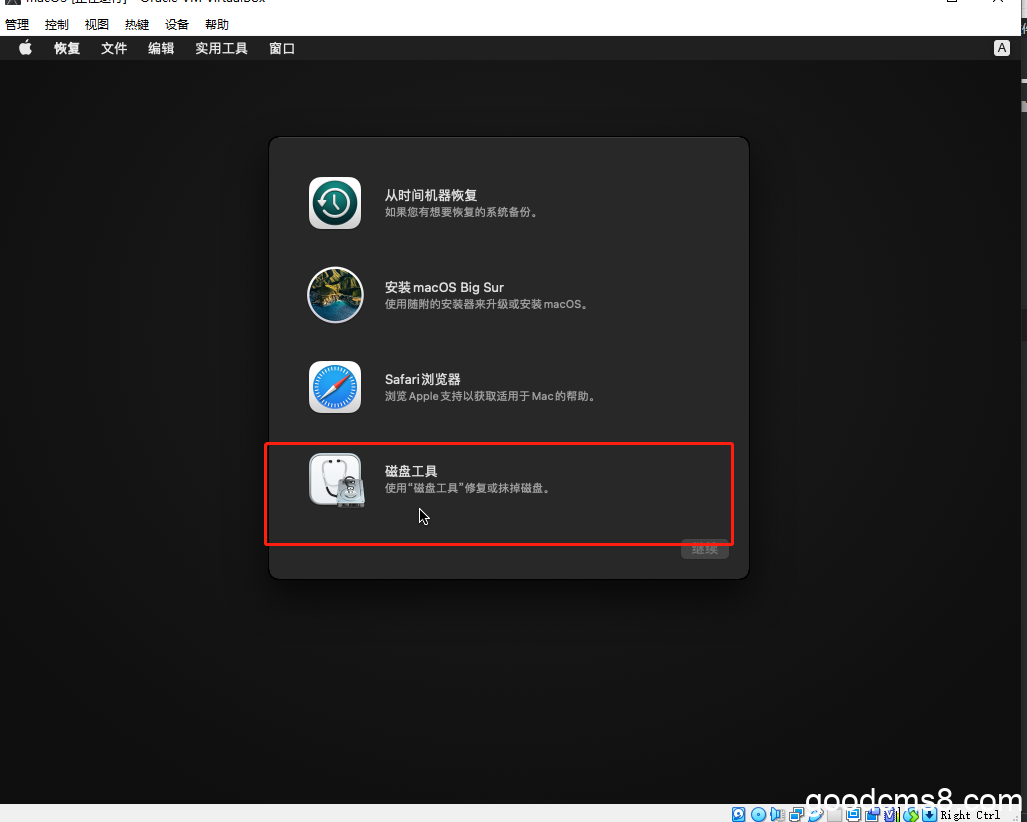The width and height of the screenshot is (1027, 822).
Task: Open the 窗口 menu in macOS menu bar
Action: (x=282, y=48)
